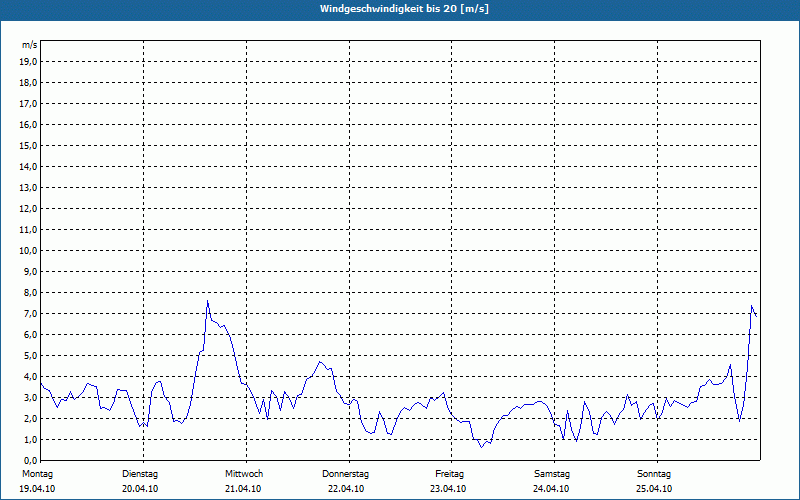Click the lowest wind speed dip on Friday
800x500 pixels.
[481, 447]
